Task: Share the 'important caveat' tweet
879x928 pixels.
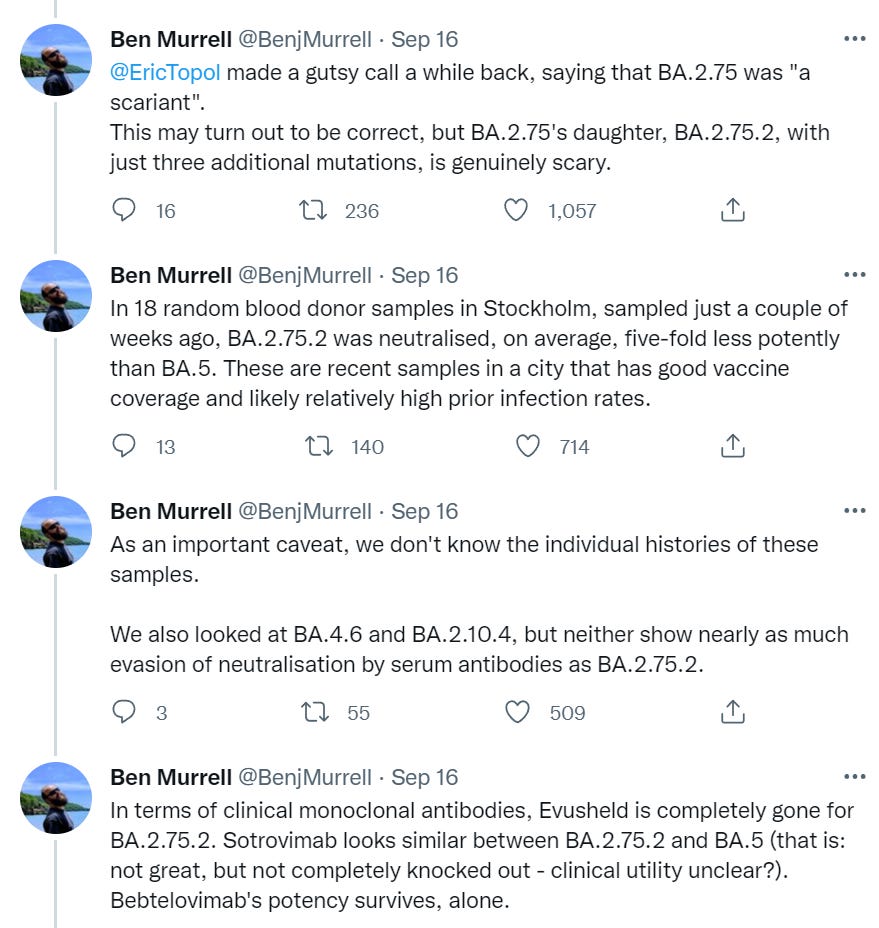Action: coord(733,712)
